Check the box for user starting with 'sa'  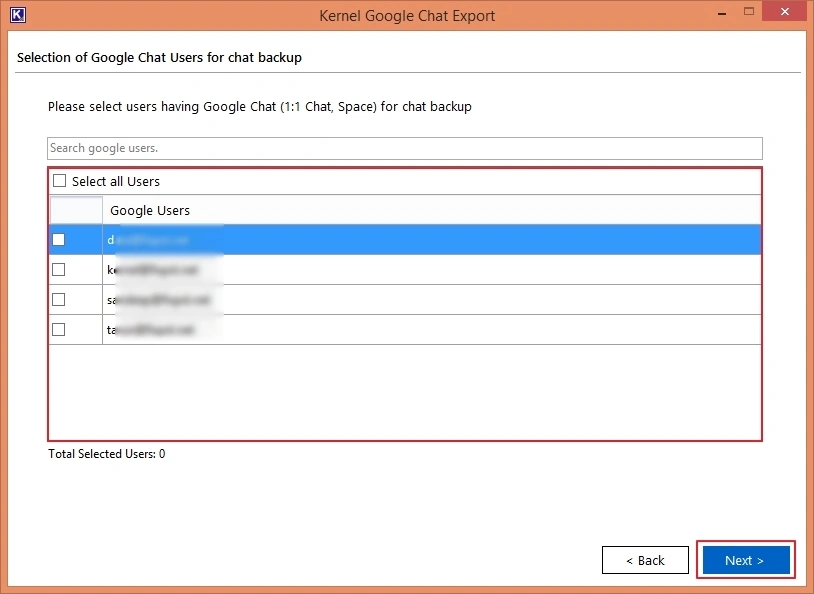[59, 300]
